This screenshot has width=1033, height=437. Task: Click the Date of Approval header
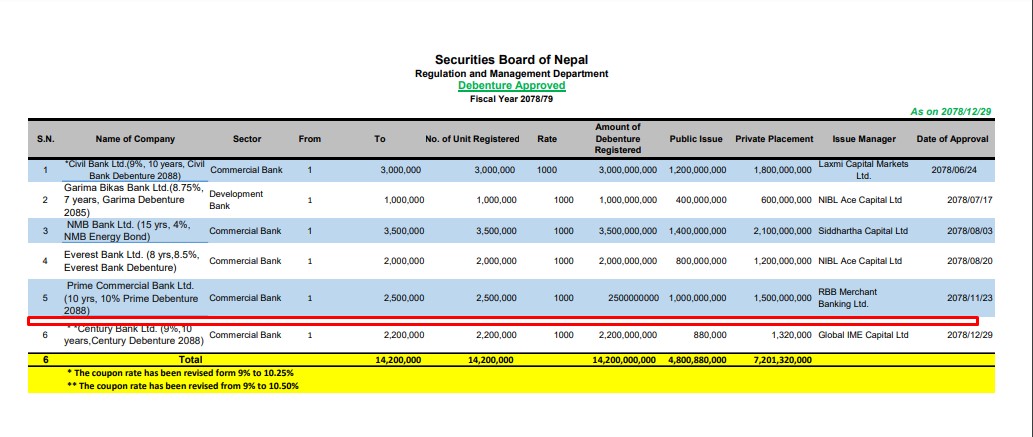pos(952,139)
